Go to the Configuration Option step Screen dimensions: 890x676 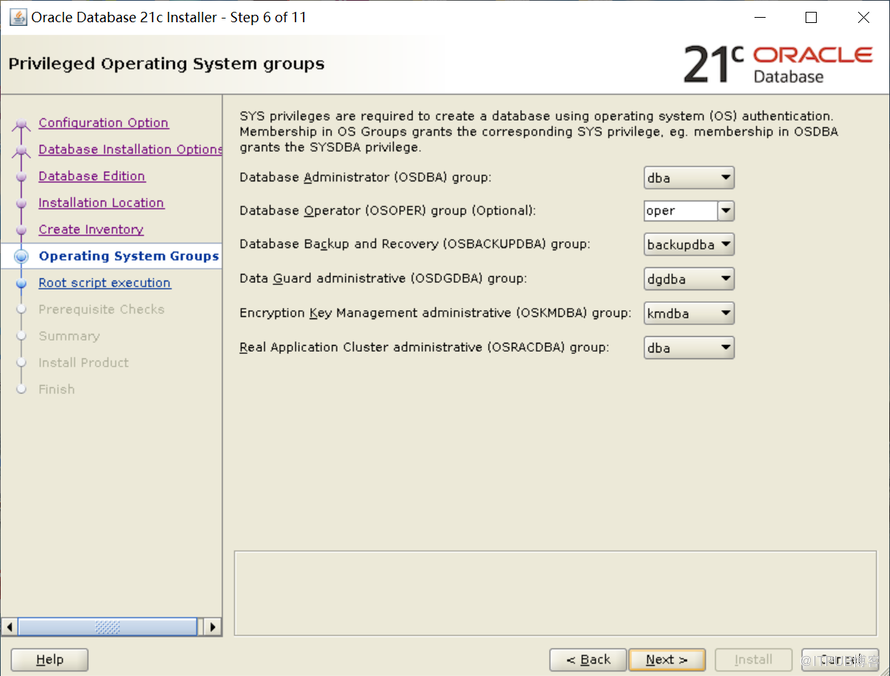click(103, 123)
